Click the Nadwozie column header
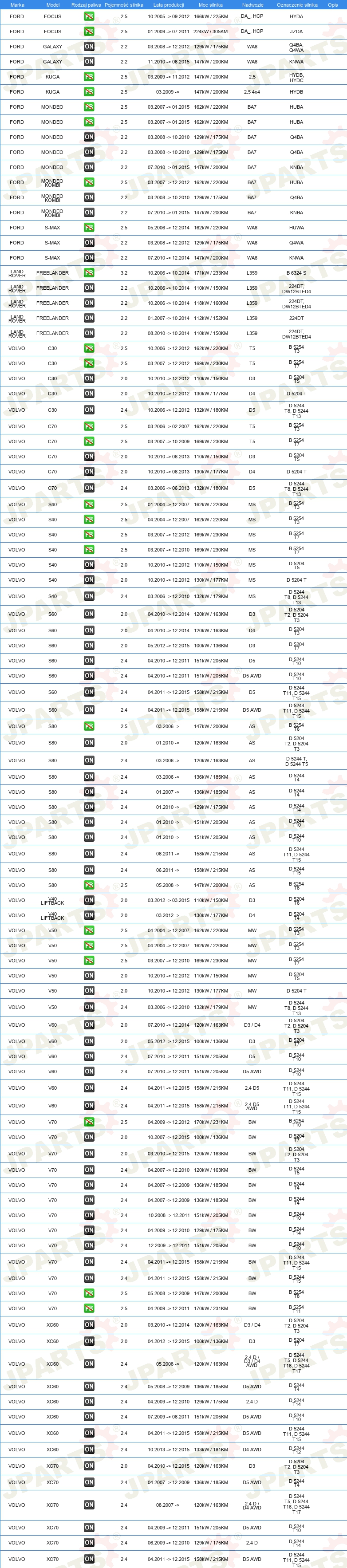The image size is (347, 1568). point(252,4)
